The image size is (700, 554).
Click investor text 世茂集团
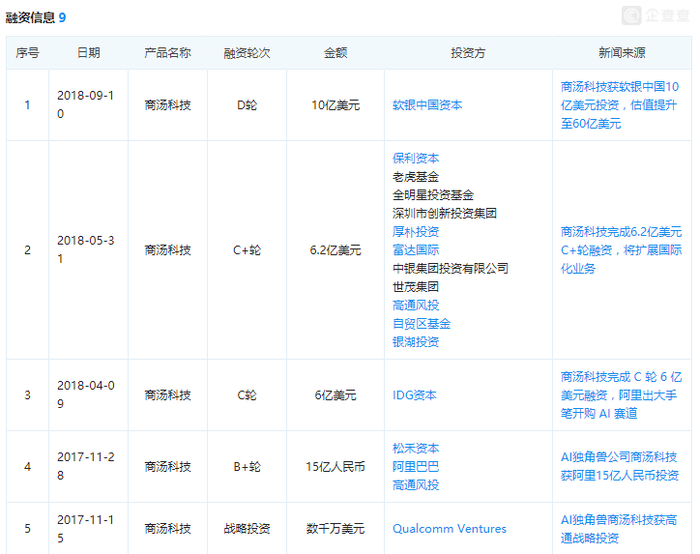tap(416, 287)
